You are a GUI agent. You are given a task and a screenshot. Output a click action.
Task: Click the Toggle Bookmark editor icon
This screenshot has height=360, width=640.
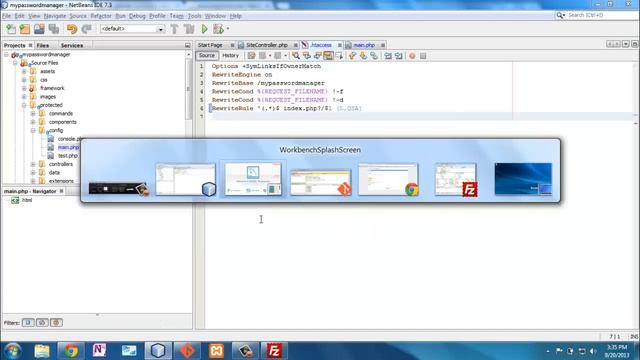pyautogui.click(x=374, y=56)
